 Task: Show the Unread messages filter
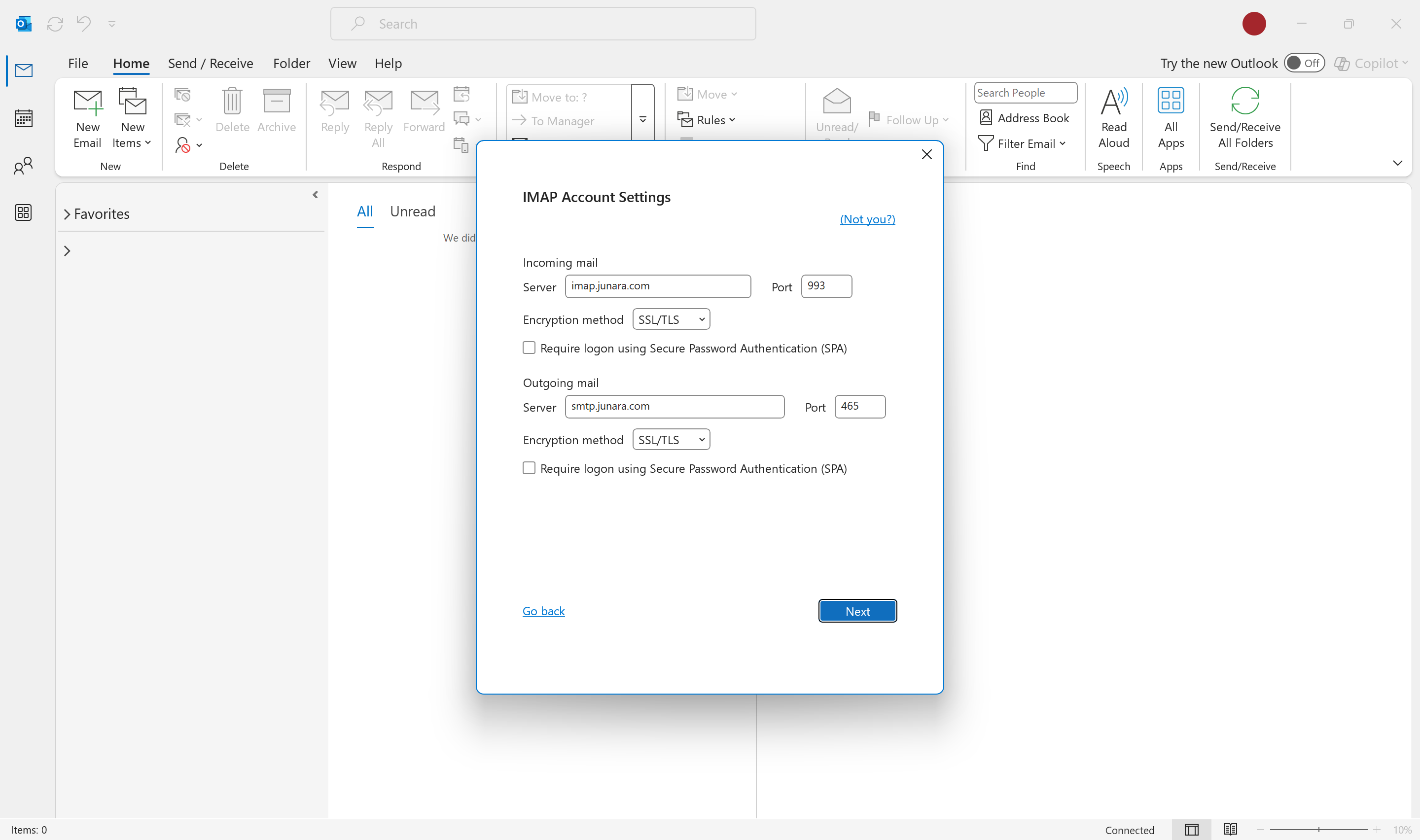click(413, 211)
